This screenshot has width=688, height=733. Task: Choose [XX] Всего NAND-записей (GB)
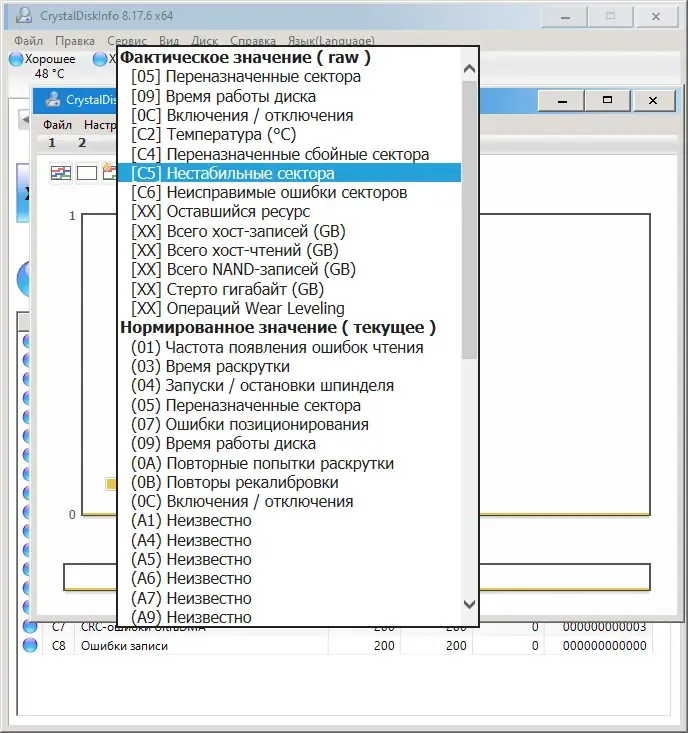pyautogui.click(x=289, y=270)
